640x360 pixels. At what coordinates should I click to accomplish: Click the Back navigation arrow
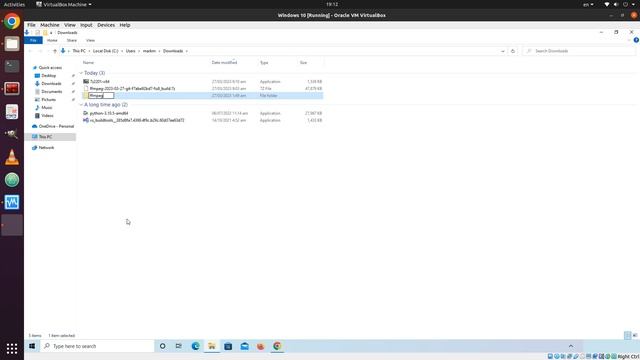30,51
